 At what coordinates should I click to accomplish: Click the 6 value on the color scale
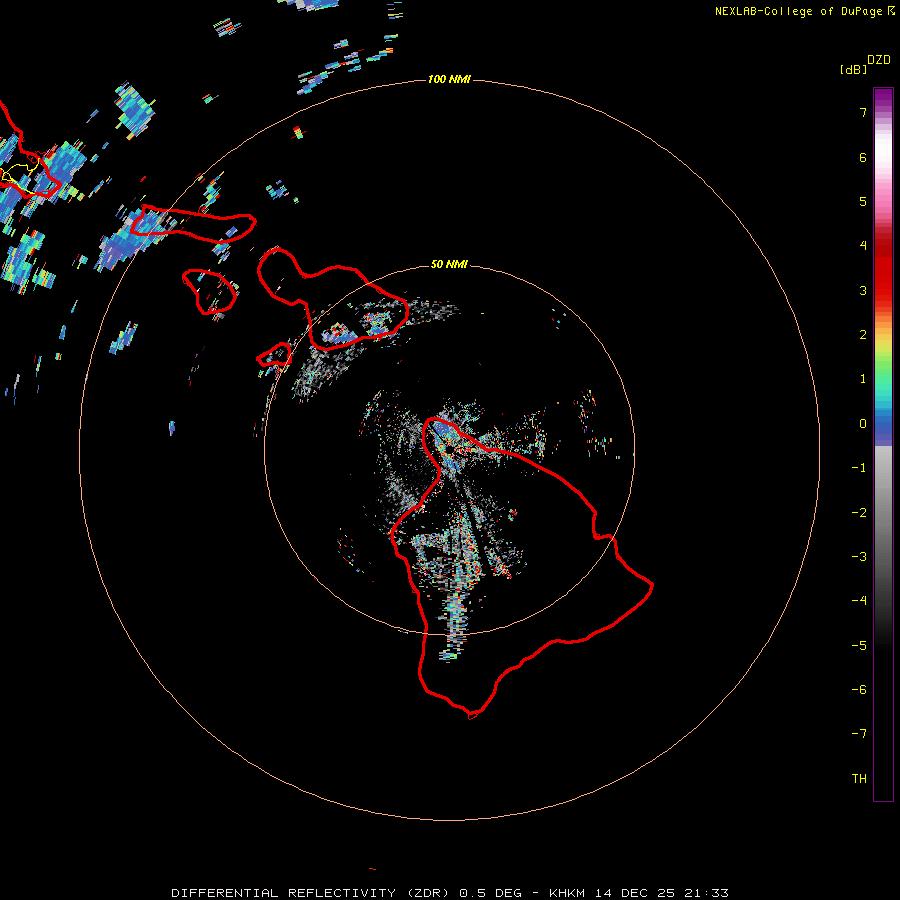(863, 157)
